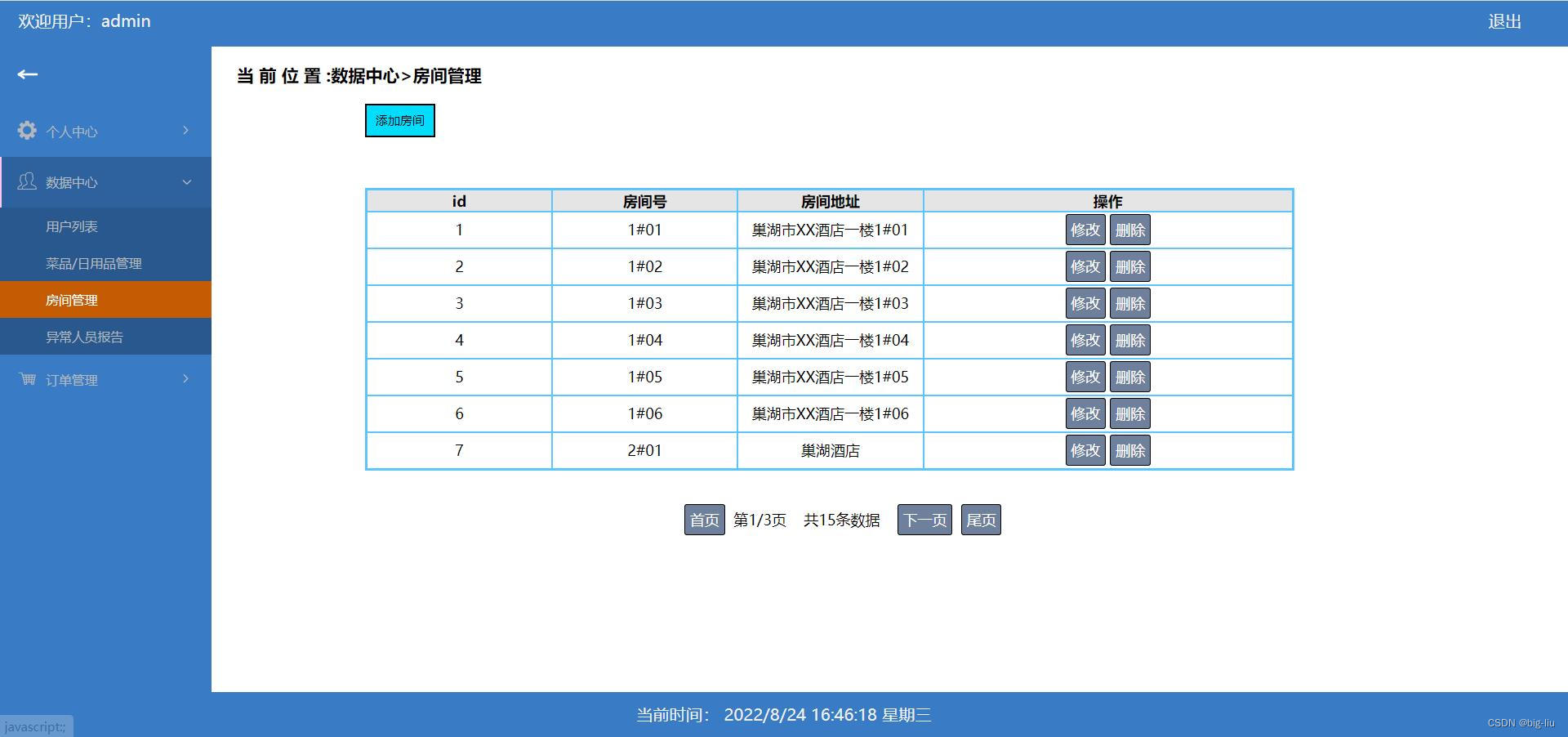Click 删除 for room 1#04
Viewport: 1568px width, 737px height.
pos(1130,340)
